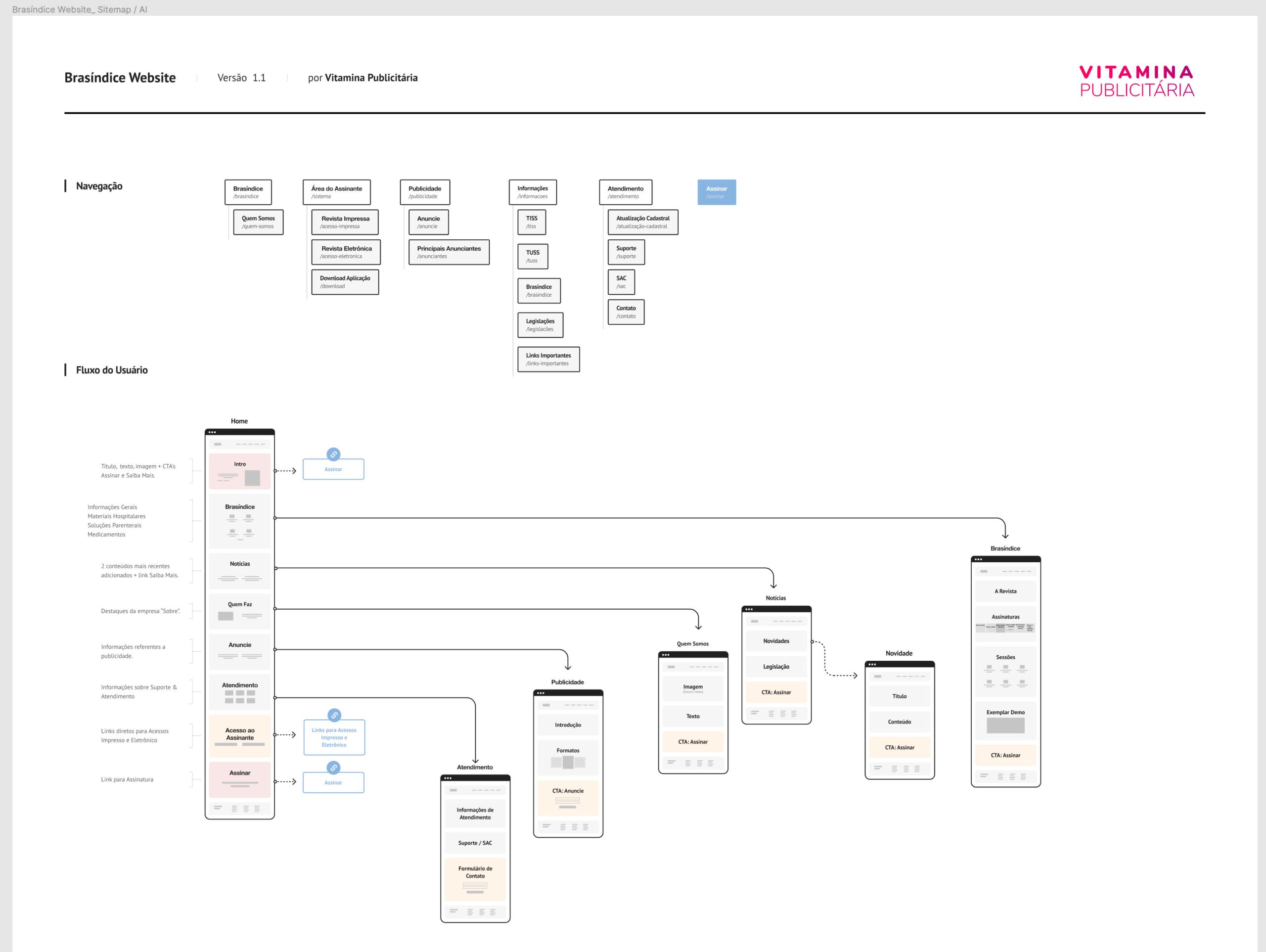
Task: Click the Brasíndice Website_ Sitemap / AI label
Action: click(x=80, y=9)
